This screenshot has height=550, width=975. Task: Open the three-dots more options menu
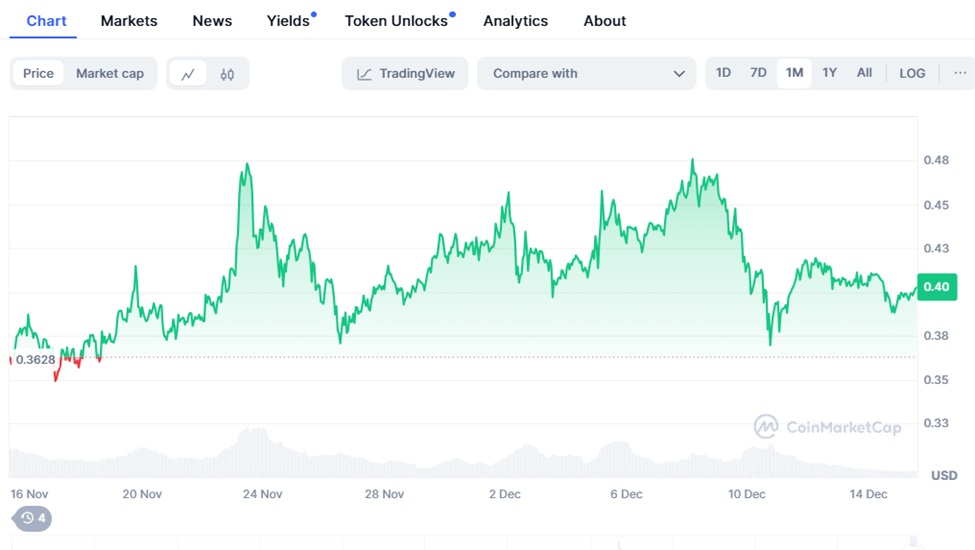point(959,73)
